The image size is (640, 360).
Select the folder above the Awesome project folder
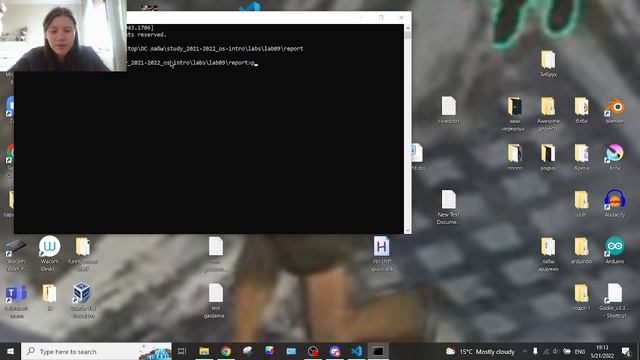click(548, 64)
